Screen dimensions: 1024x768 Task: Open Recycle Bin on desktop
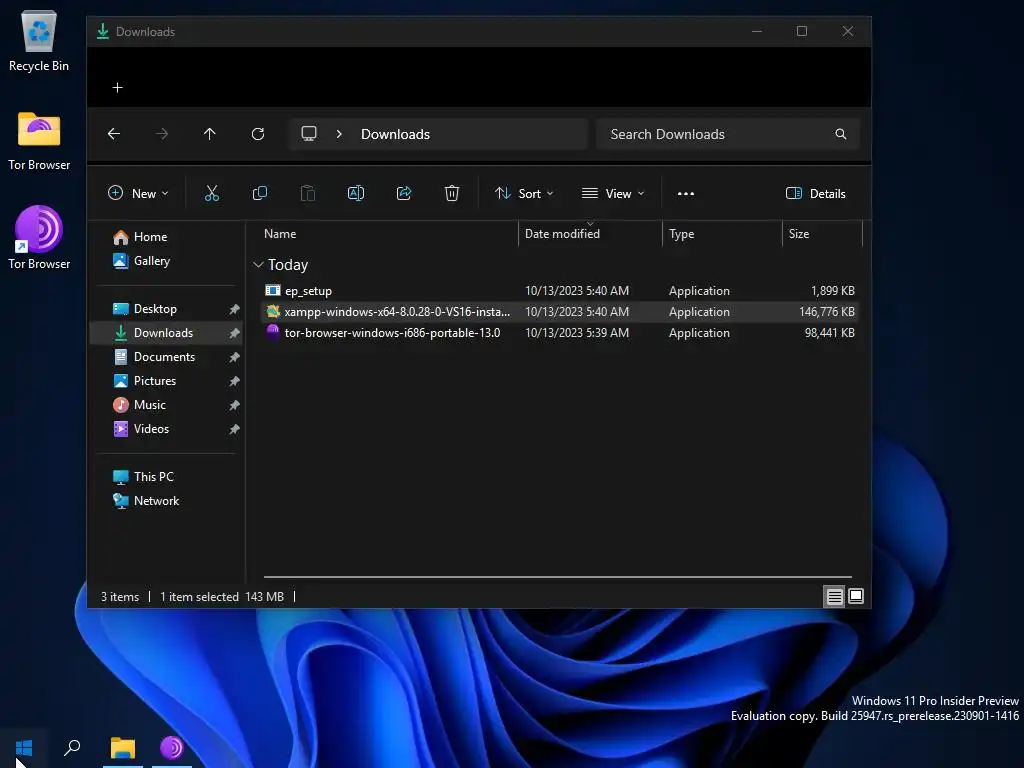(x=39, y=40)
